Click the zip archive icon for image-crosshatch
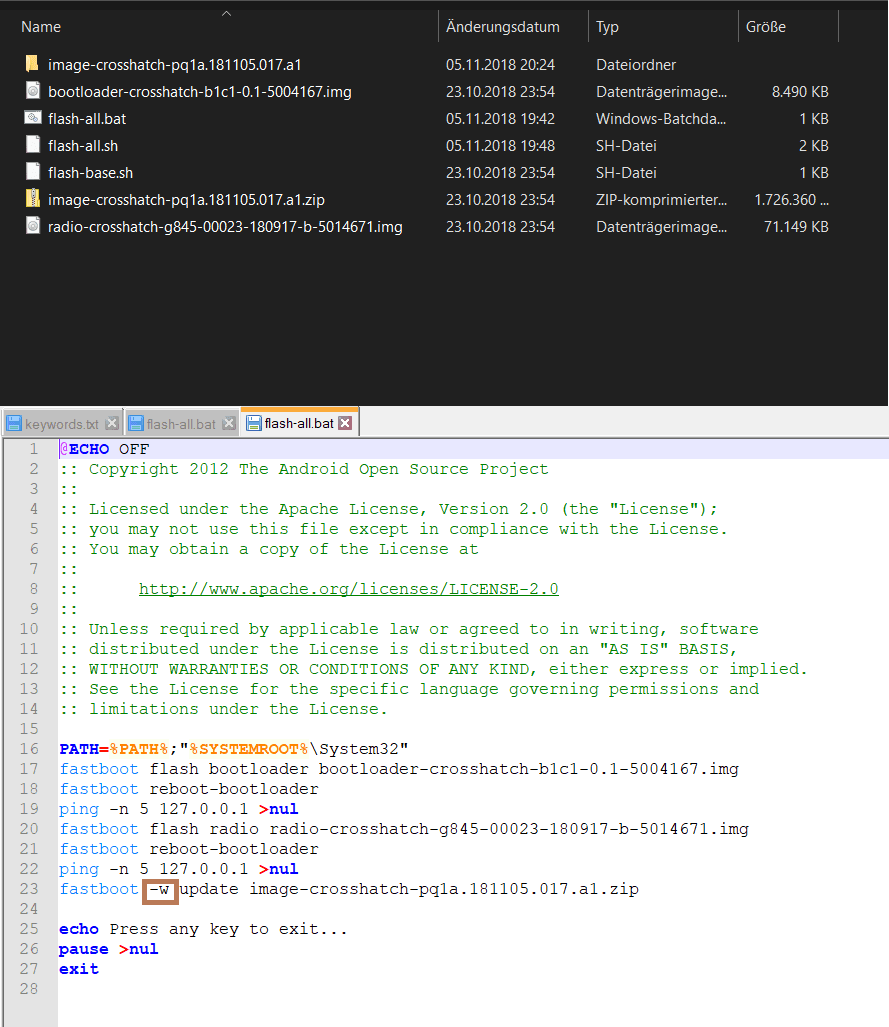Viewport: 889px width, 1027px height. (32, 200)
